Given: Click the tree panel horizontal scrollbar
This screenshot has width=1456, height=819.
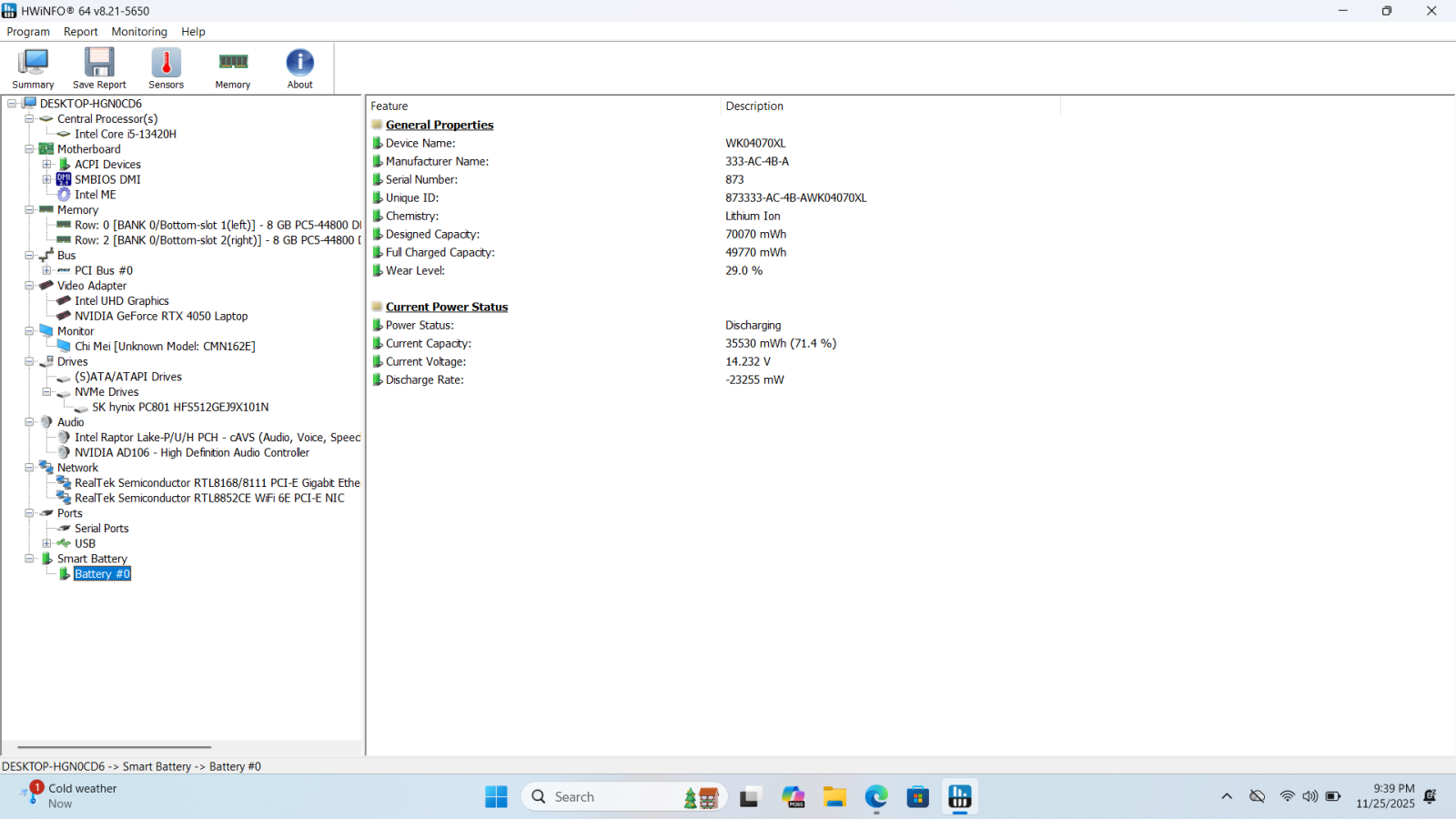Looking at the screenshot, I should (115, 747).
